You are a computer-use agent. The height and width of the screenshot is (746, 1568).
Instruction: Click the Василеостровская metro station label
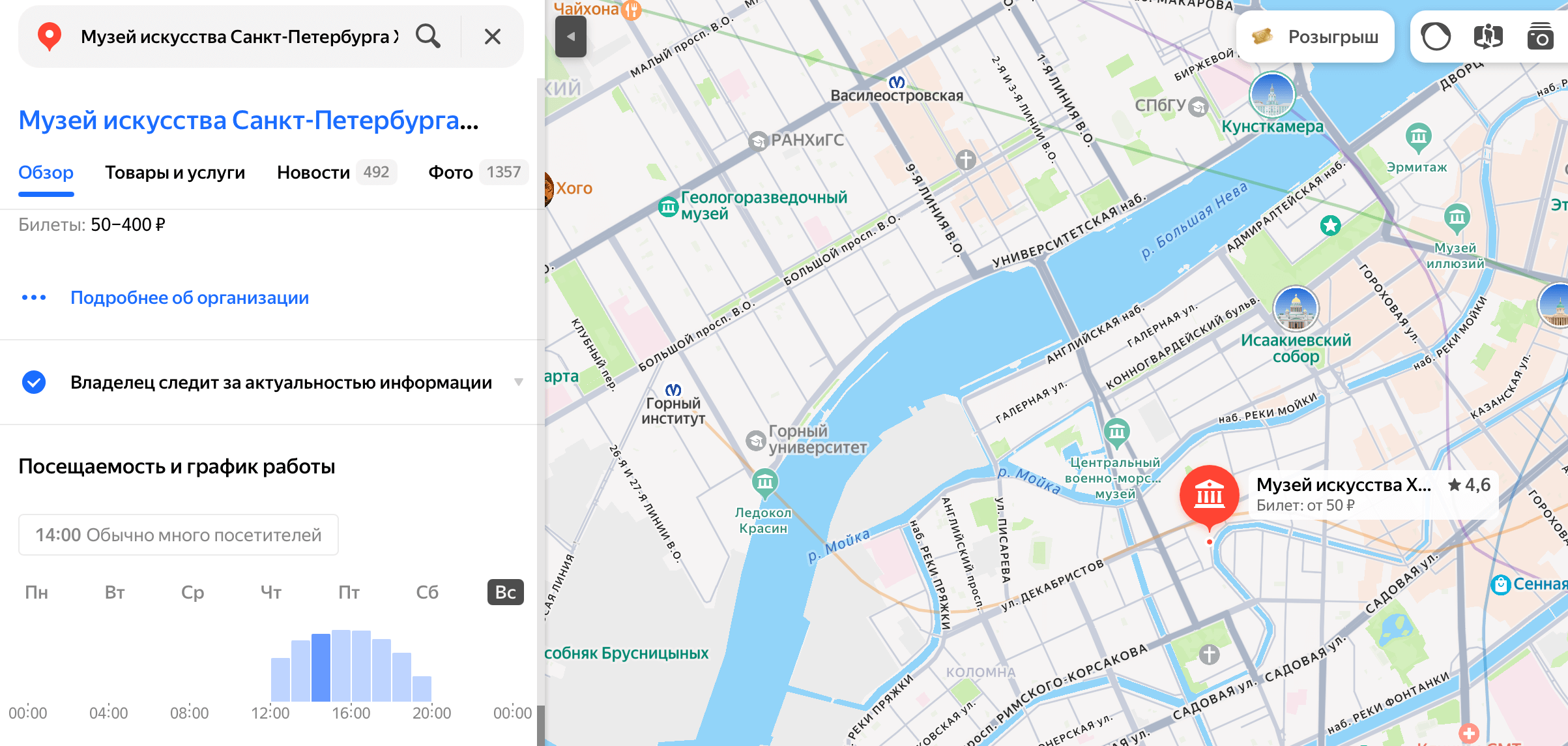pos(896,95)
